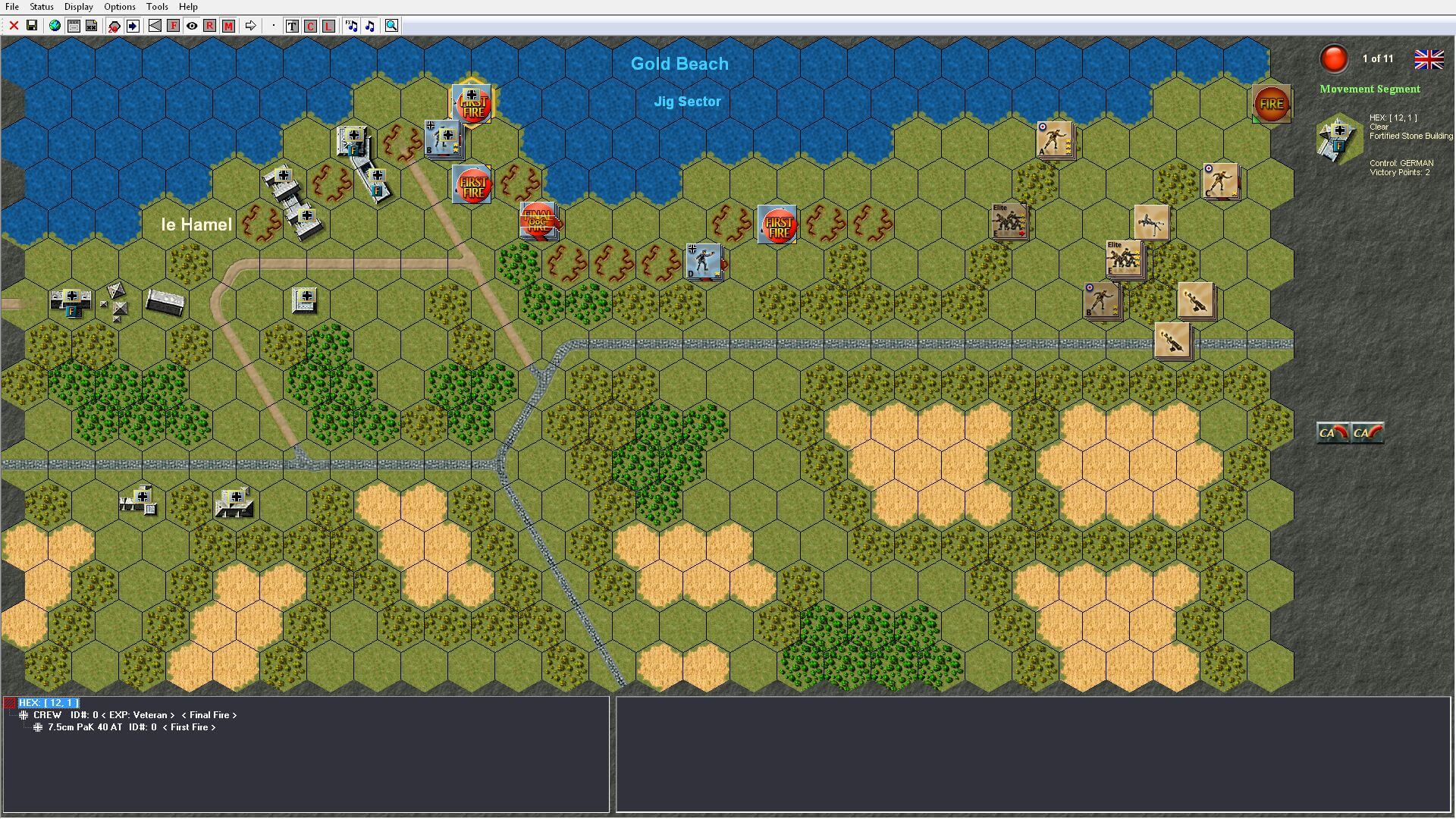The width and height of the screenshot is (1456, 819).
Task: Click the globe icon in toolbar
Action: pyautogui.click(x=55, y=26)
